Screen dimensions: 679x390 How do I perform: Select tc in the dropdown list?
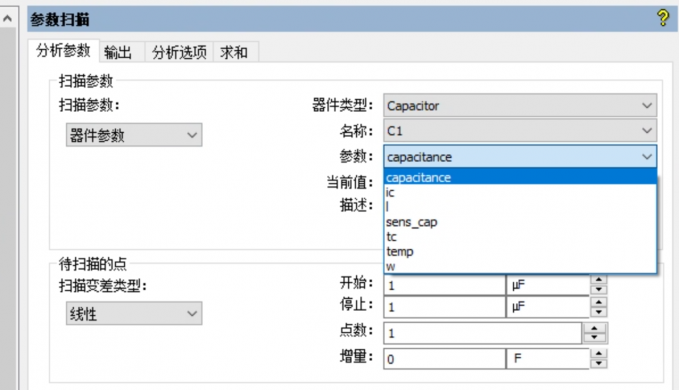pos(520,237)
